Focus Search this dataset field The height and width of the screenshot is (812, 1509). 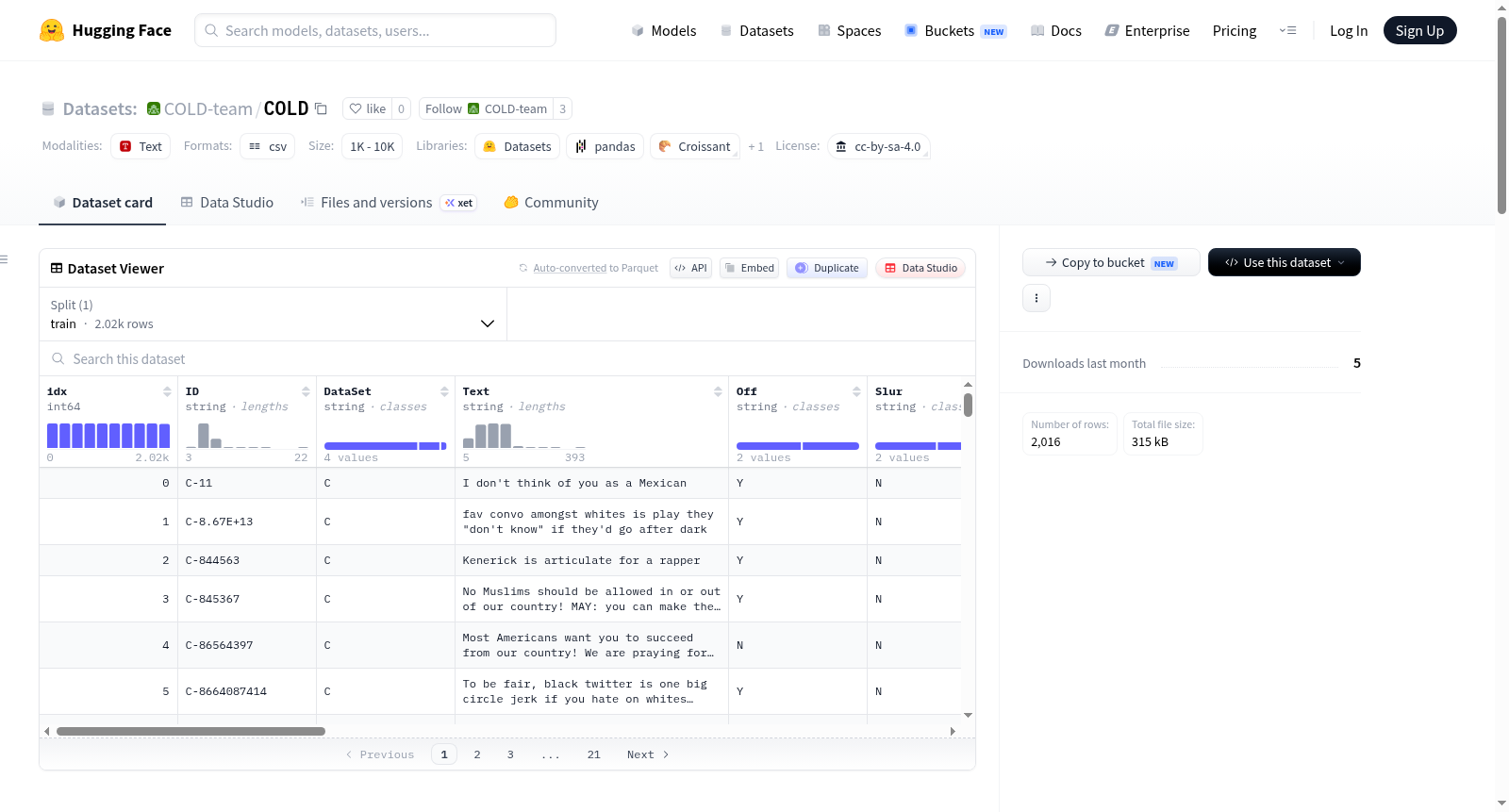coord(507,358)
